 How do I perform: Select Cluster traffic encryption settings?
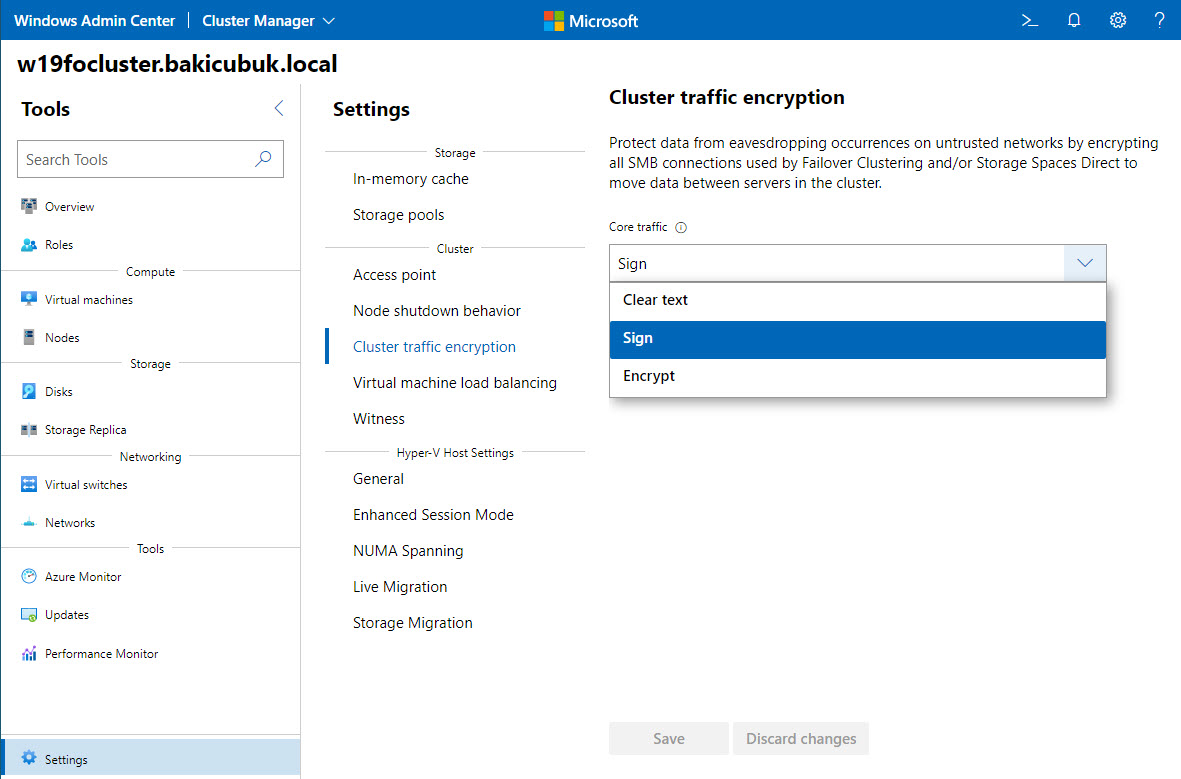(435, 347)
